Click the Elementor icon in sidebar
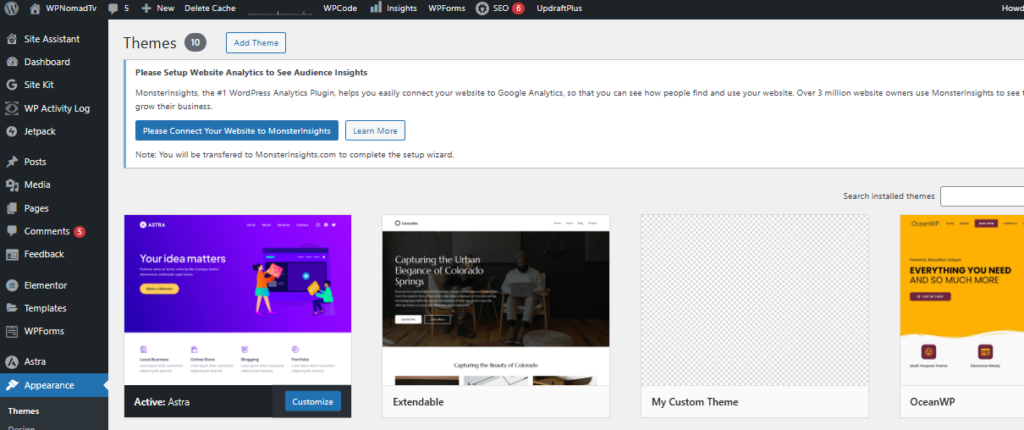This screenshot has height=430, width=1024. pyautogui.click(x=12, y=285)
